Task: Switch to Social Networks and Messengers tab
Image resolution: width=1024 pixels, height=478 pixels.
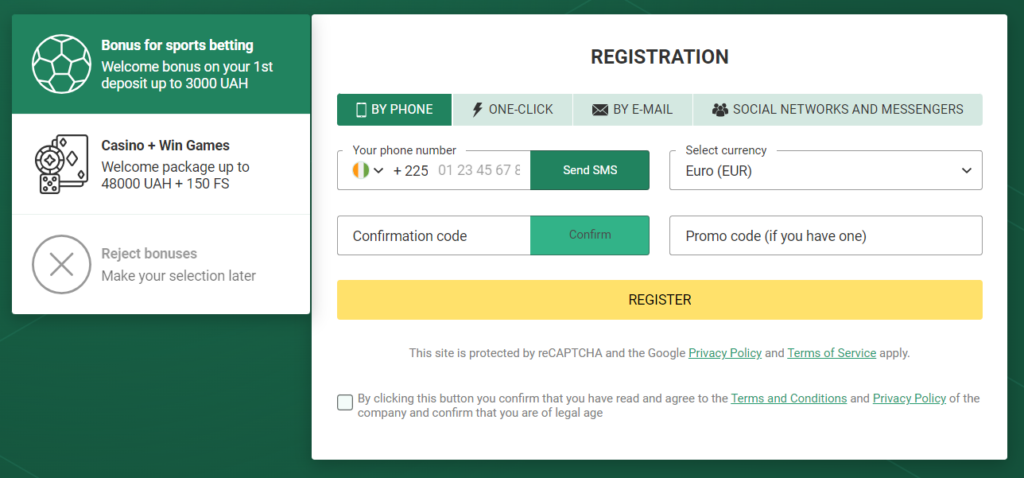Action: point(837,110)
